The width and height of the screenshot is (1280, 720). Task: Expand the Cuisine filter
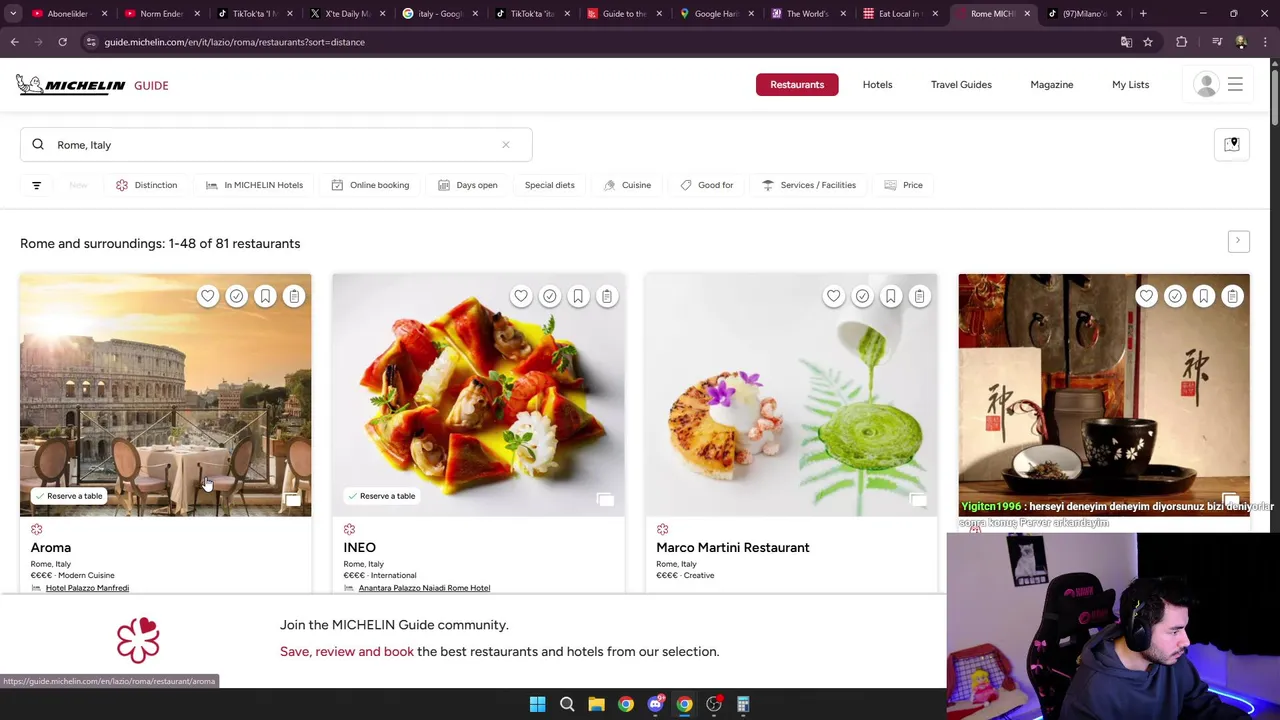(628, 185)
